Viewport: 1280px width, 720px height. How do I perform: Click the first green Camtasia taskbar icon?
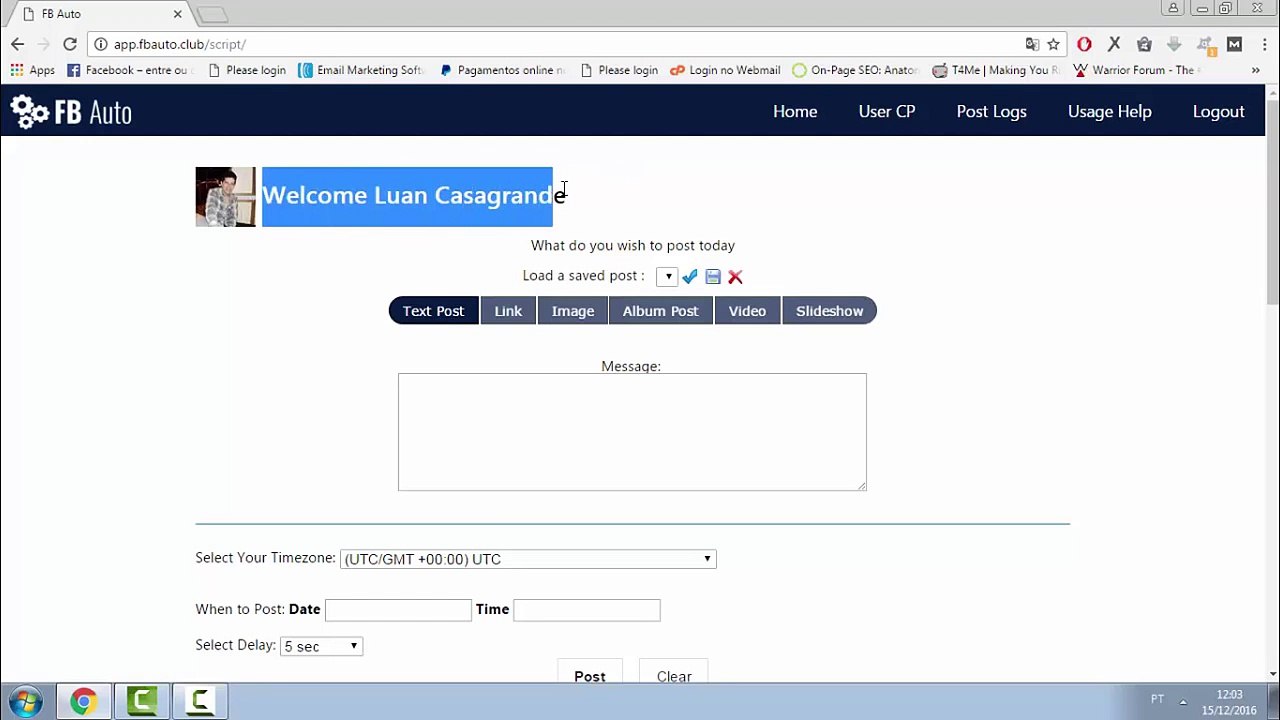coord(142,701)
